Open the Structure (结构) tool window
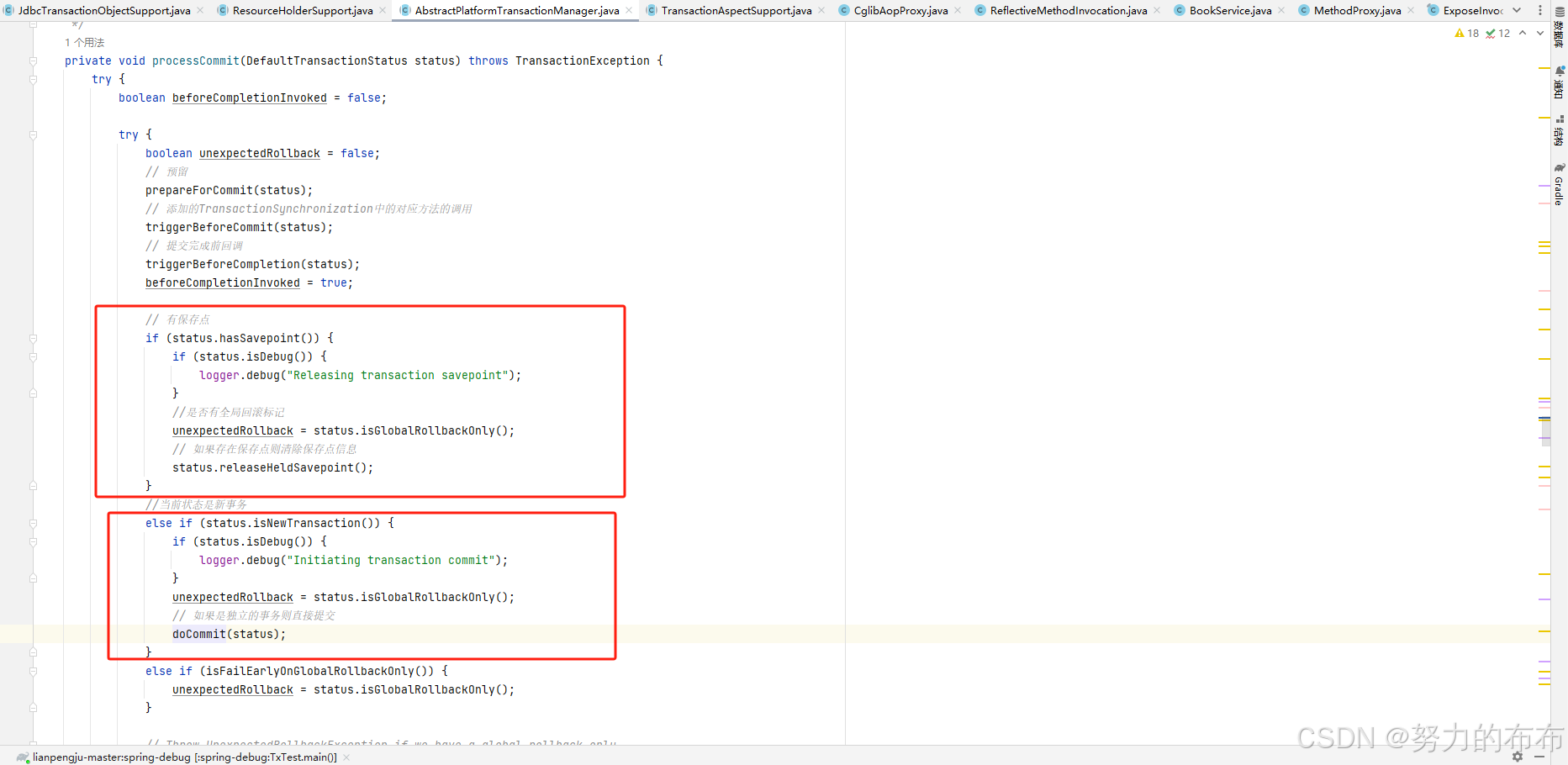 coord(1559,131)
